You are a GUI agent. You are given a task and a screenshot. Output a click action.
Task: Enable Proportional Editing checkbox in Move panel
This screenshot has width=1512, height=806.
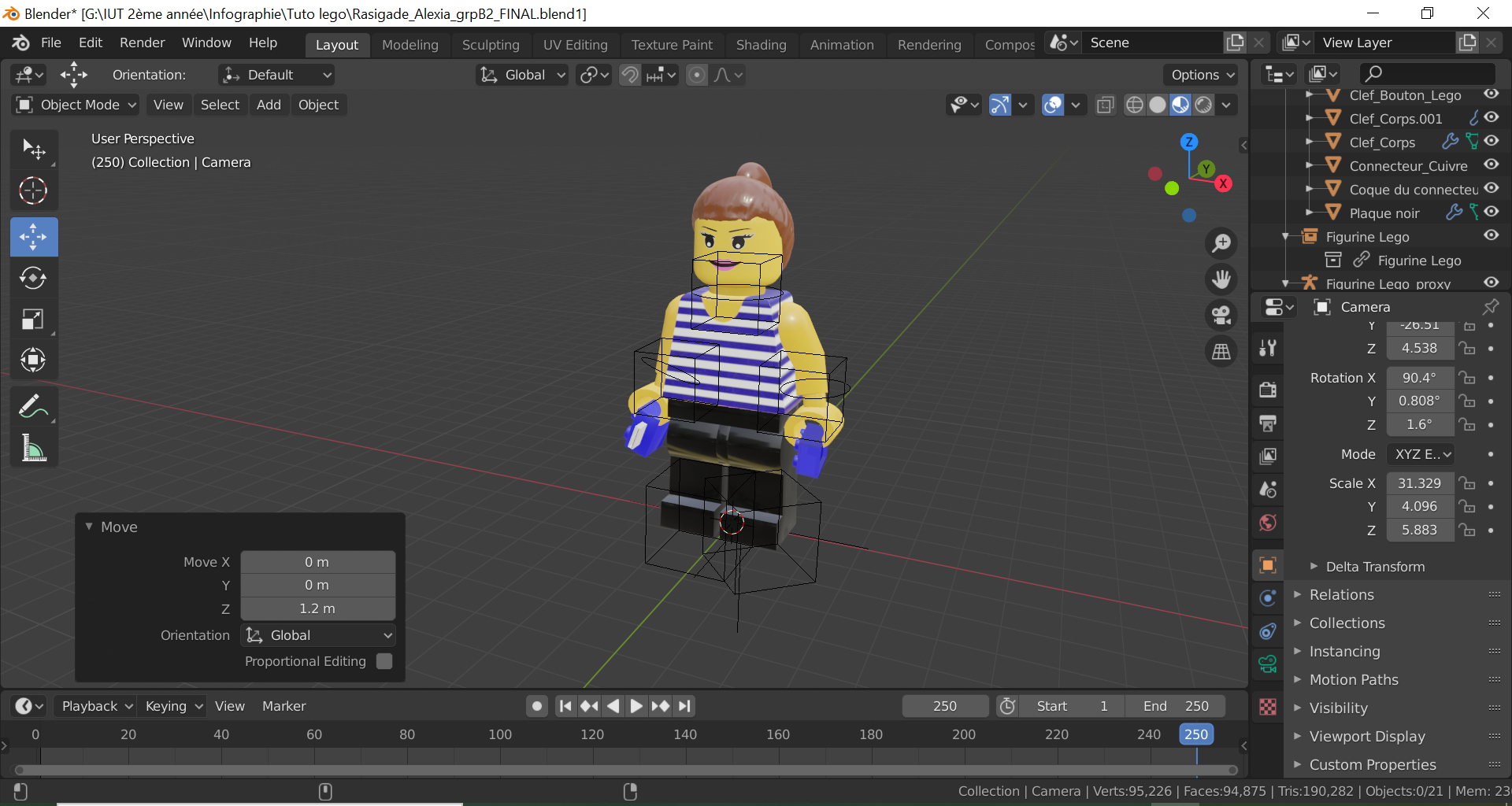coord(384,661)
